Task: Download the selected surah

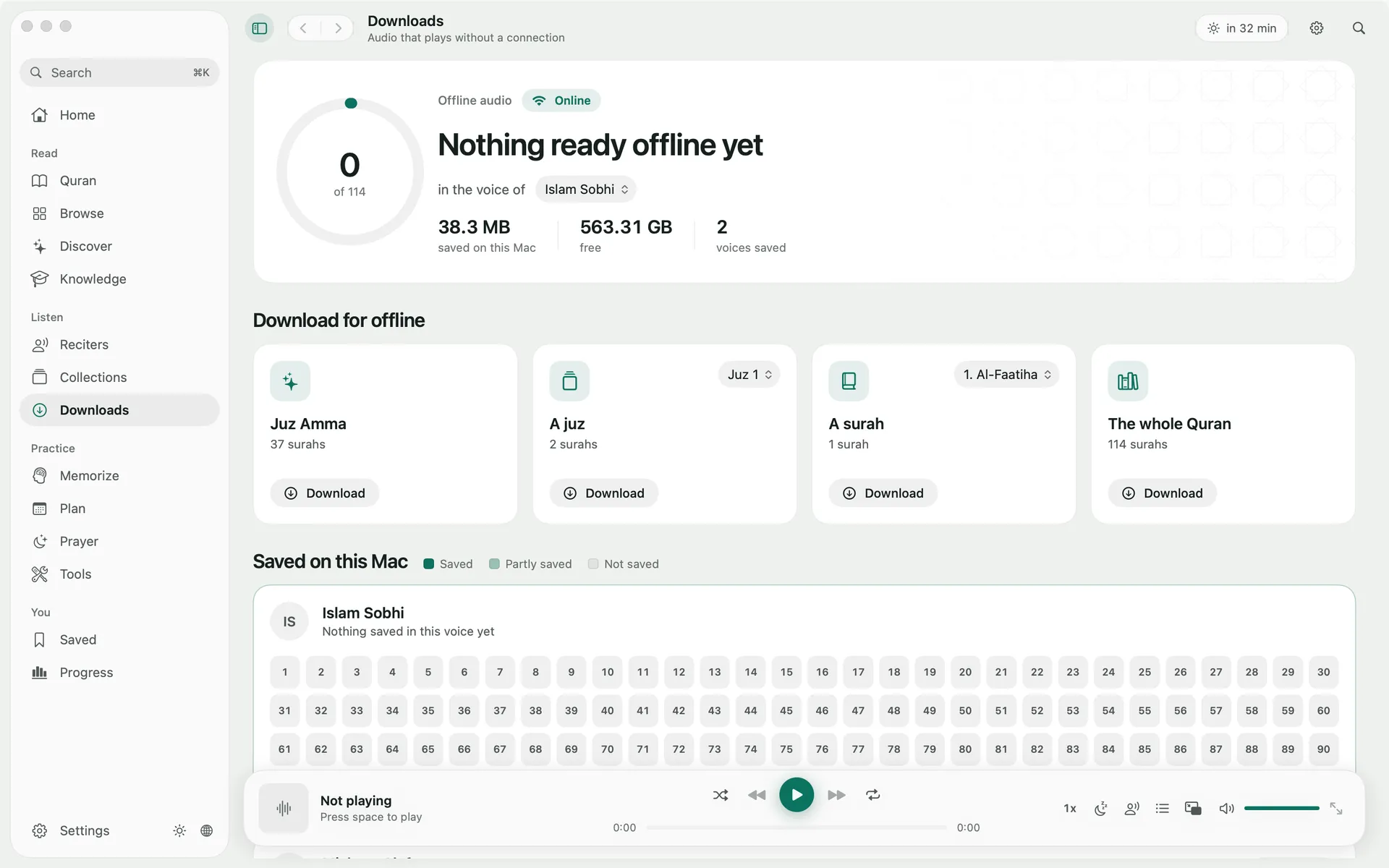Action: pyautogui.click(x=883, y=493)
